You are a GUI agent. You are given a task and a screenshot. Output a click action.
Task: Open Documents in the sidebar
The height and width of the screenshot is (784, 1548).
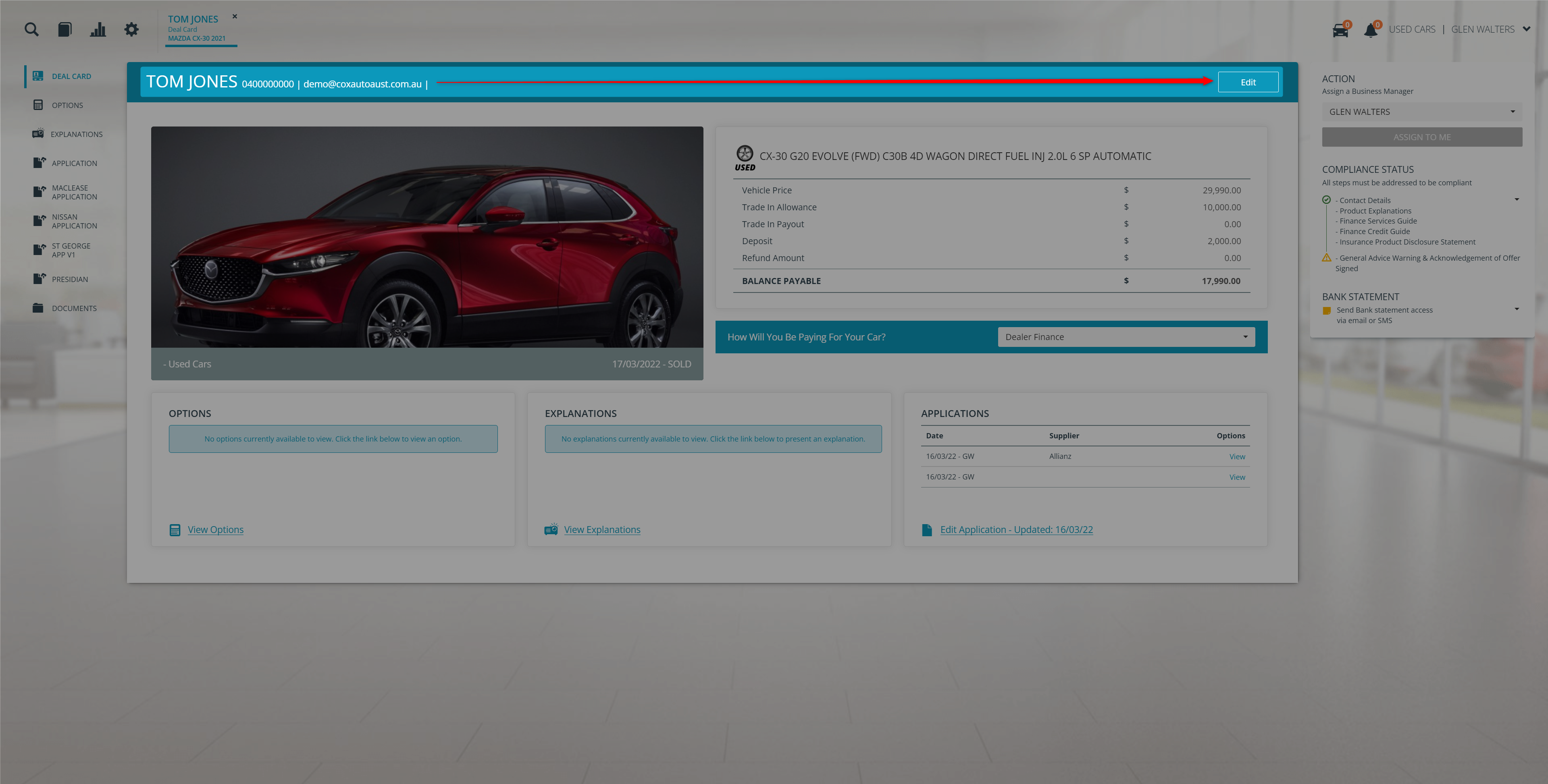[x=74, y=308]
